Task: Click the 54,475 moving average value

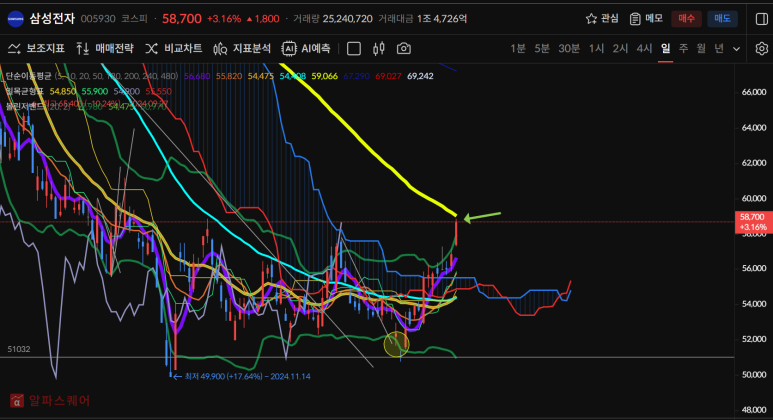Action: click(x=260, y=76)
